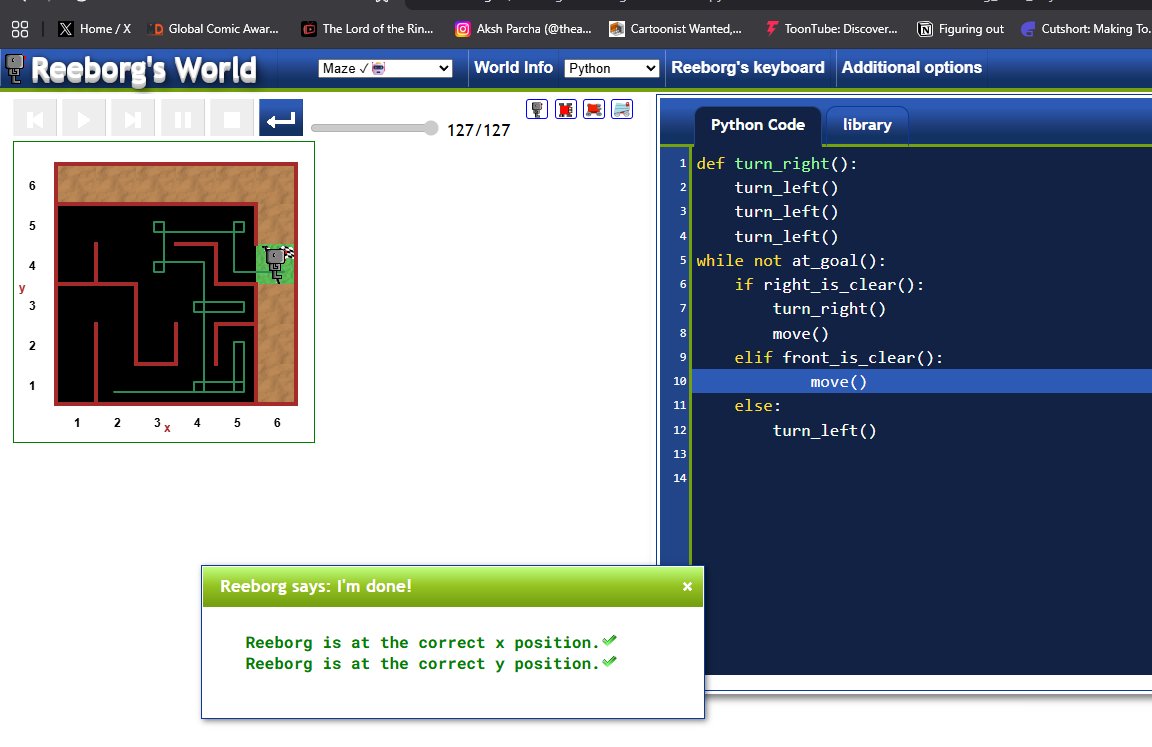Open the Cutshort bookmark
Screen dimensions: 1152x747
click(x=1086, y=29)
